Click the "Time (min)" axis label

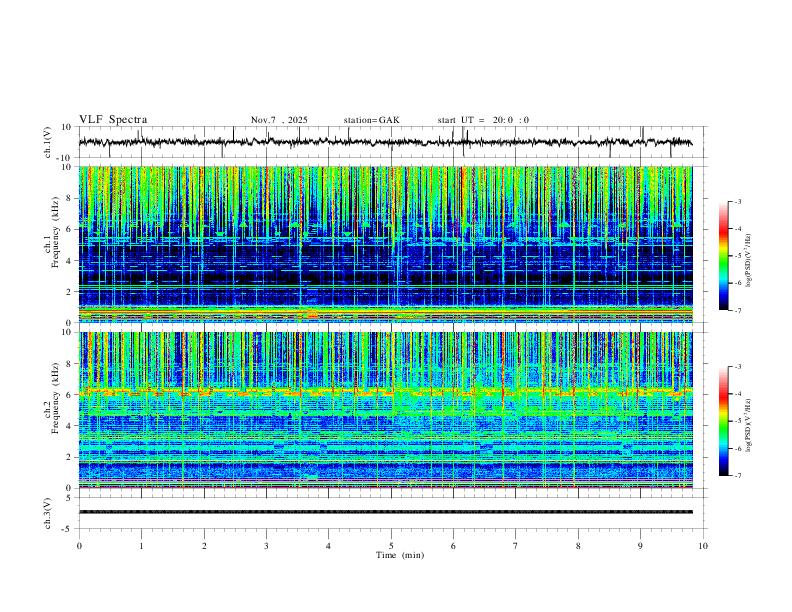400,555
